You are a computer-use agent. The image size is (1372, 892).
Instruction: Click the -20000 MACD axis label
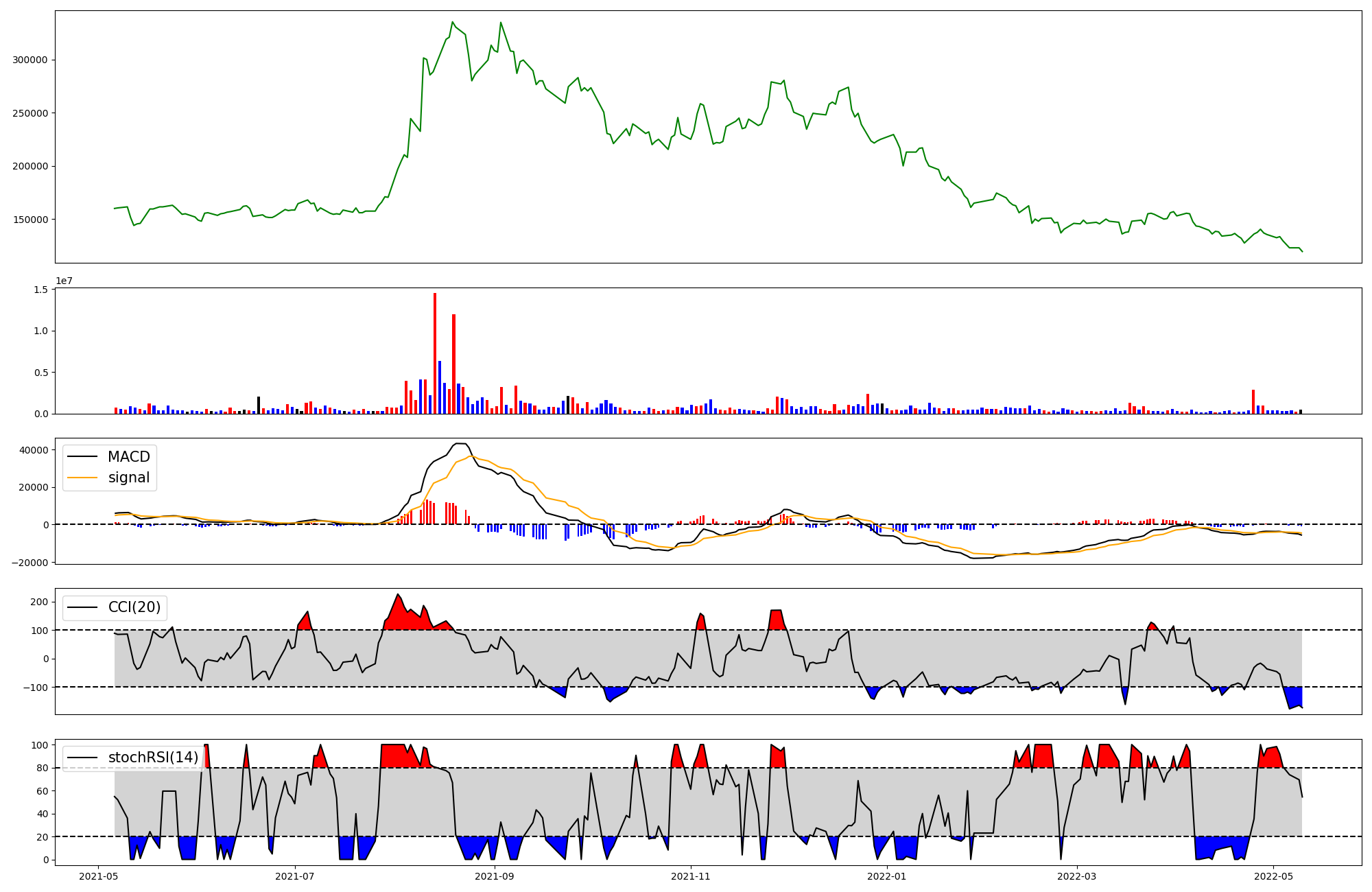point(31,563)
